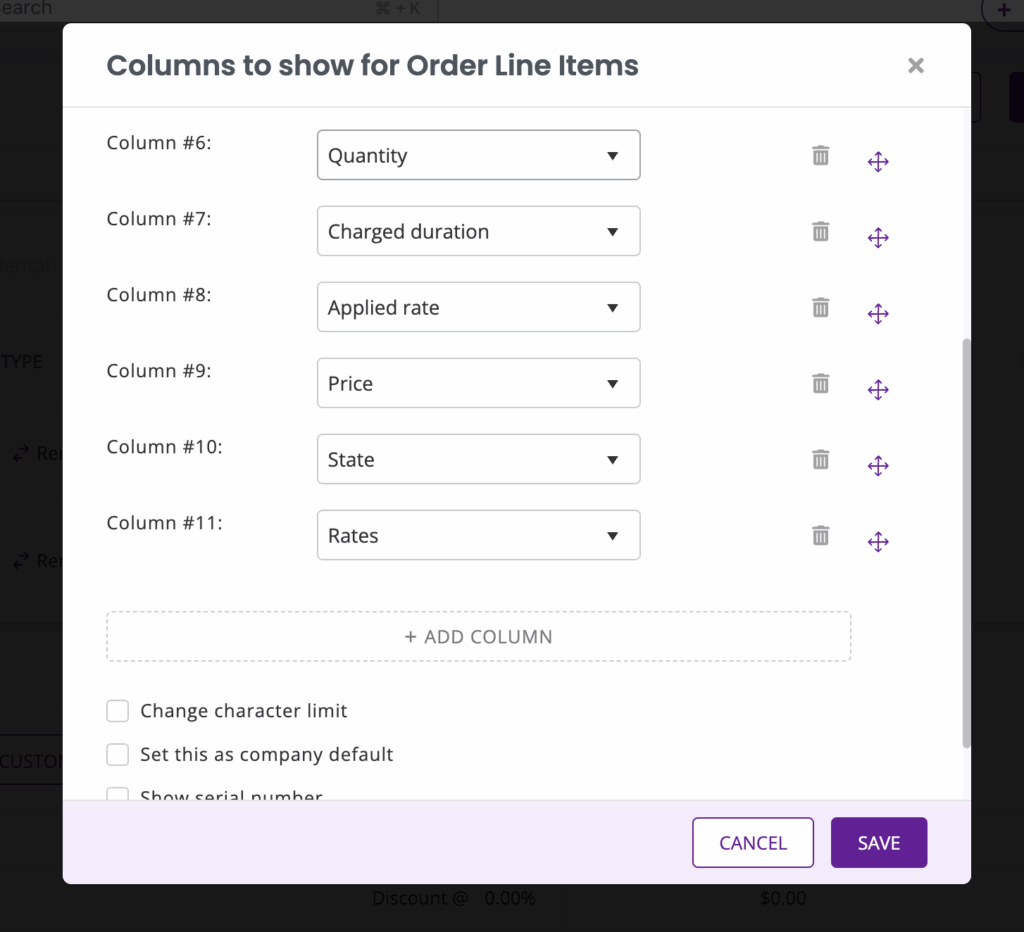Enable Change character limit checkbox

[118, 711]
